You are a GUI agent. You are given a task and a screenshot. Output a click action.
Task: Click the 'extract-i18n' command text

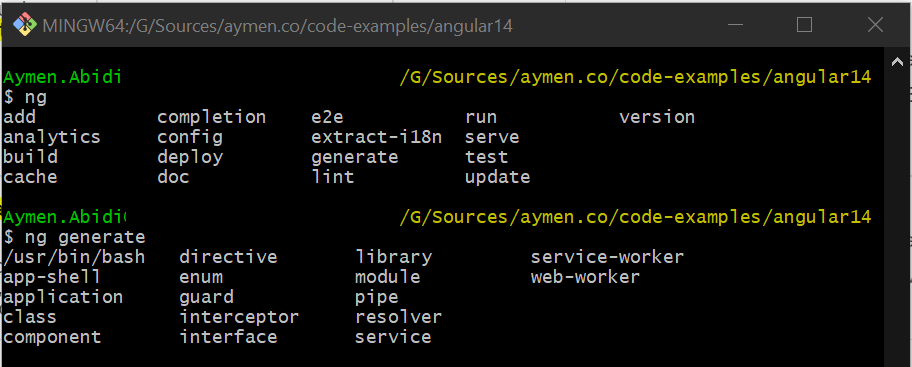(x=376, y=137)
